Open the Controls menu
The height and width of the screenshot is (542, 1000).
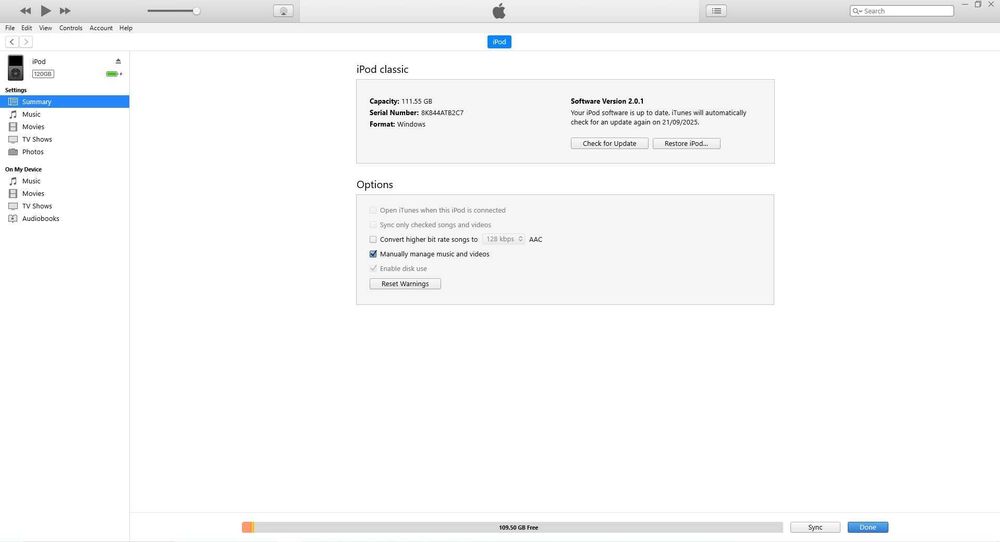(71, 28)
